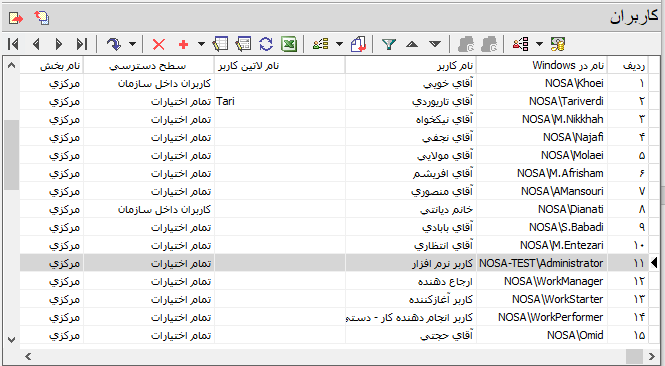This screenshot has width=665, height=366.
Task: Click the green user list icon
Action: pos(321,44)
